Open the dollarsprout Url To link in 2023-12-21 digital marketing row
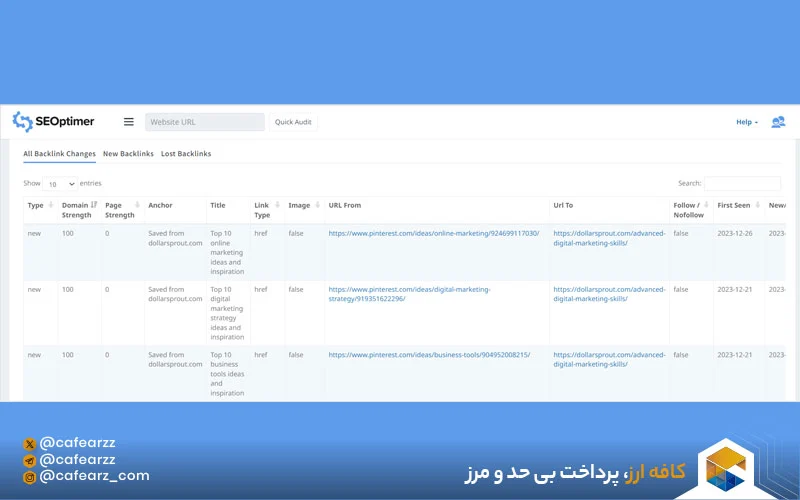 (609, 294)
